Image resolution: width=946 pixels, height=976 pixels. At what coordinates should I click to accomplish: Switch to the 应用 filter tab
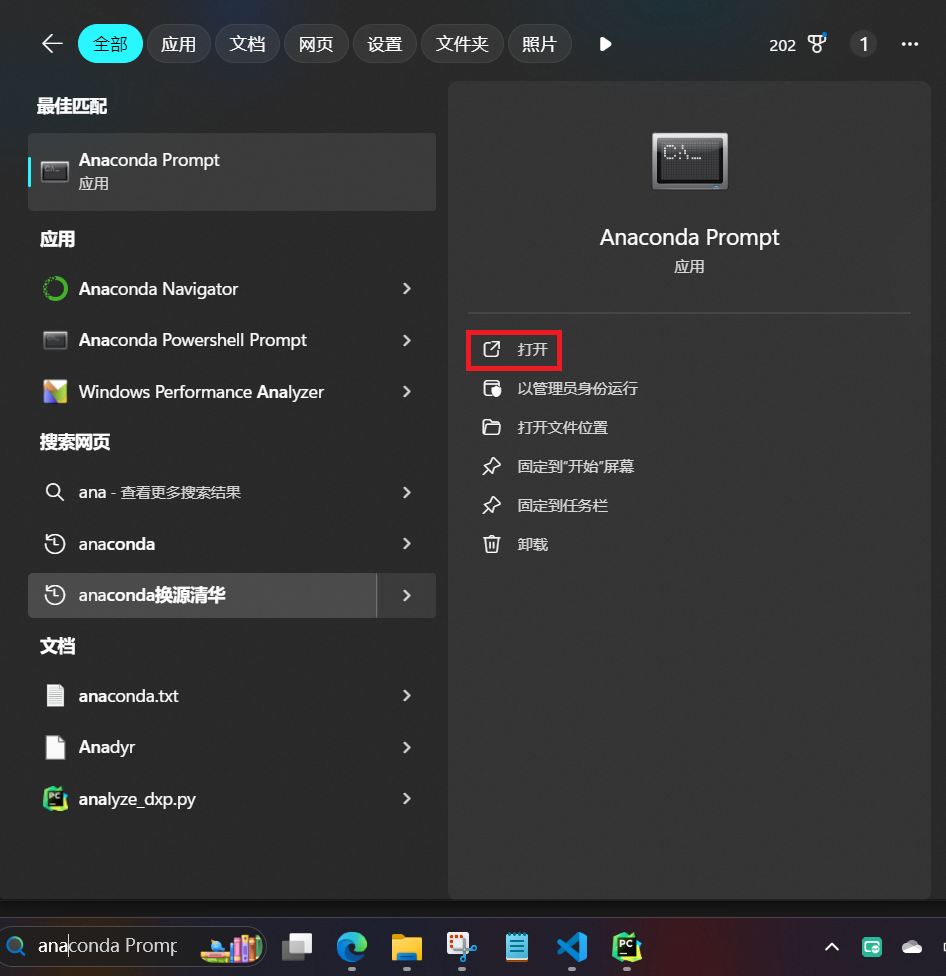click(179, 44)
